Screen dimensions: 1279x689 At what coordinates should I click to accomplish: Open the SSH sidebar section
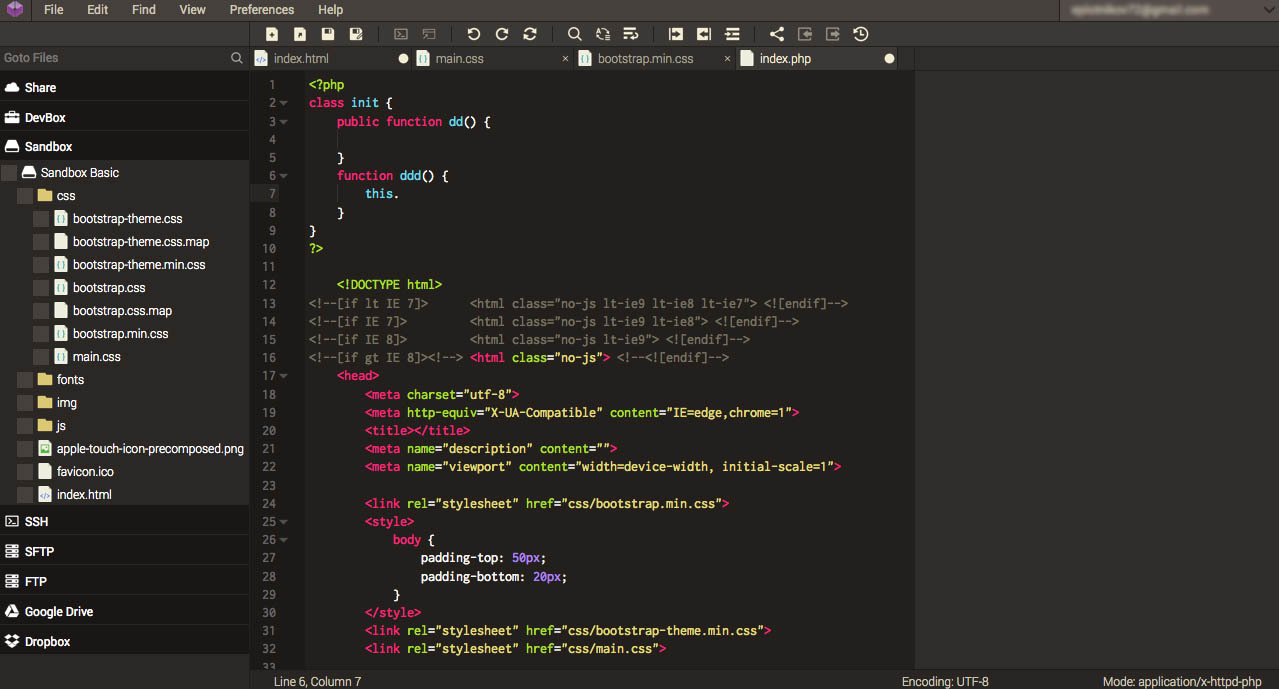point(124,521)
